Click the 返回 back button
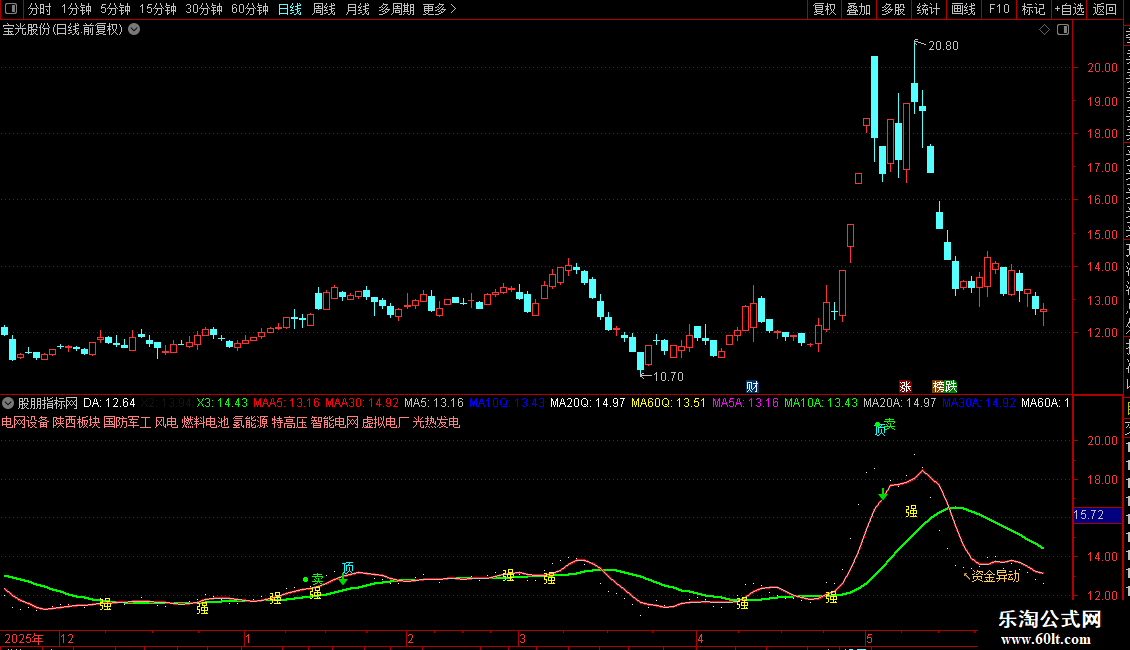 (1104, 9)
